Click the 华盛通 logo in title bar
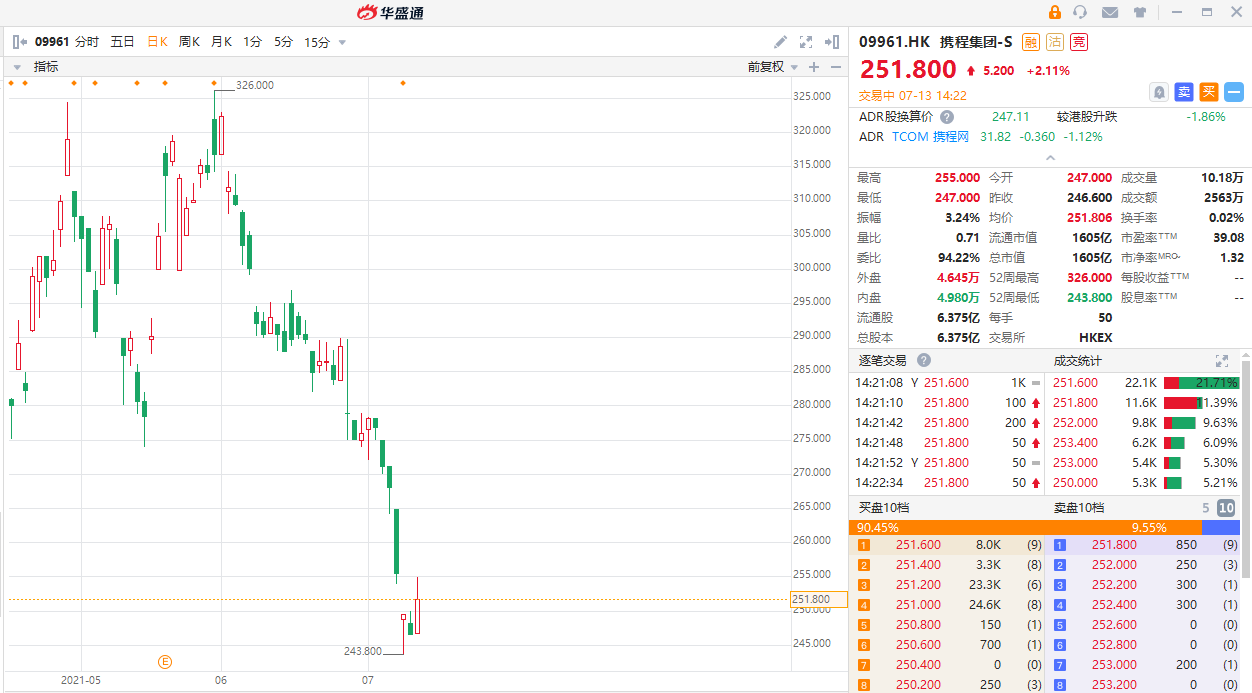 (x=389, y=12)
